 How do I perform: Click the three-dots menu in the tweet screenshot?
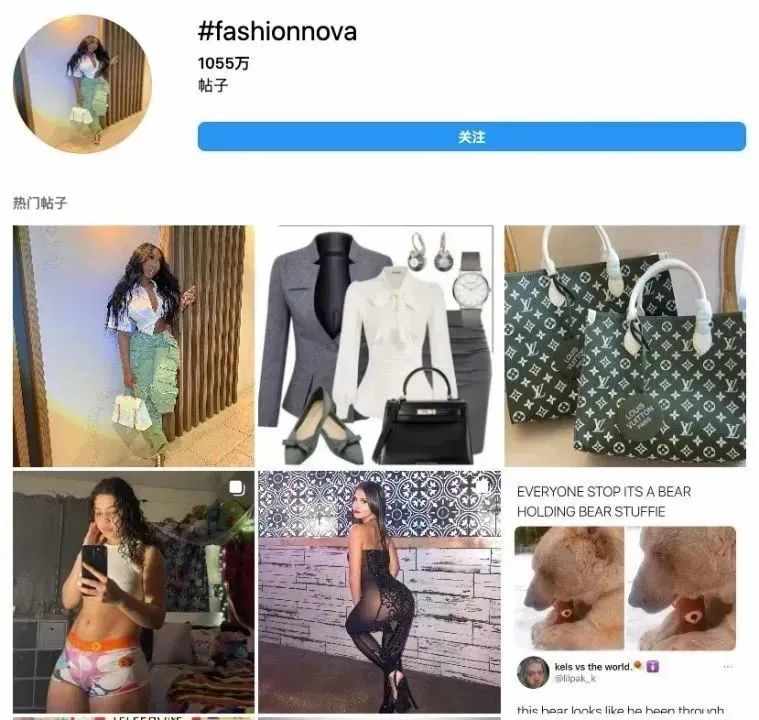pyautogui.click(x=728, y=667)
